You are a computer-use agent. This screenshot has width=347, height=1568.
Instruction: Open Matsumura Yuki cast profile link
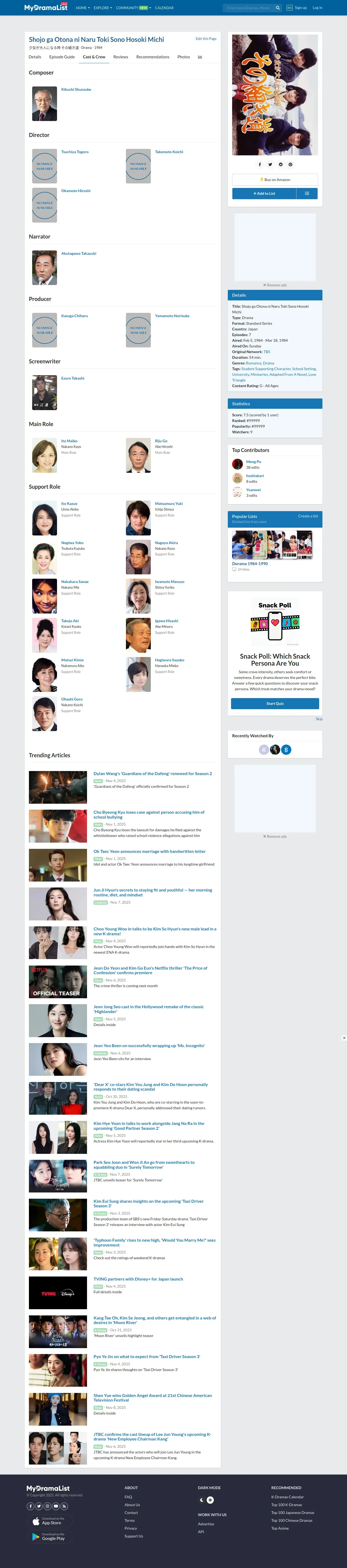[x=169, y=503]
